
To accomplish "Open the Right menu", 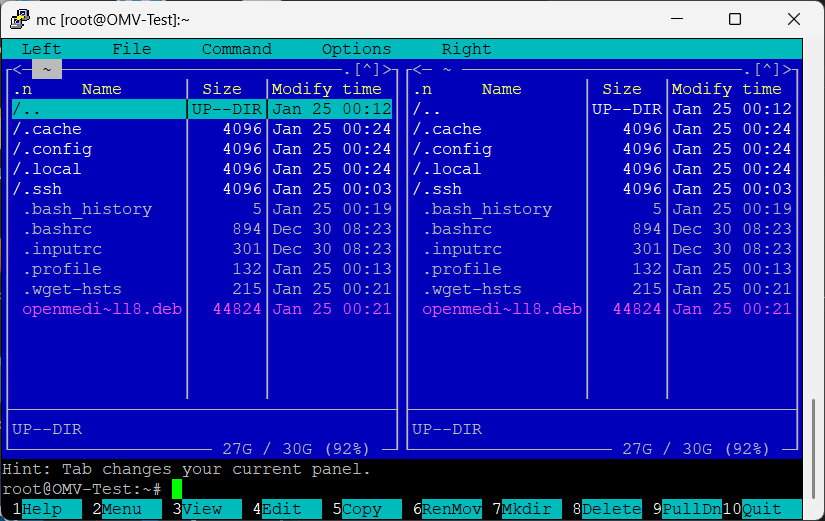I will 466,49.
